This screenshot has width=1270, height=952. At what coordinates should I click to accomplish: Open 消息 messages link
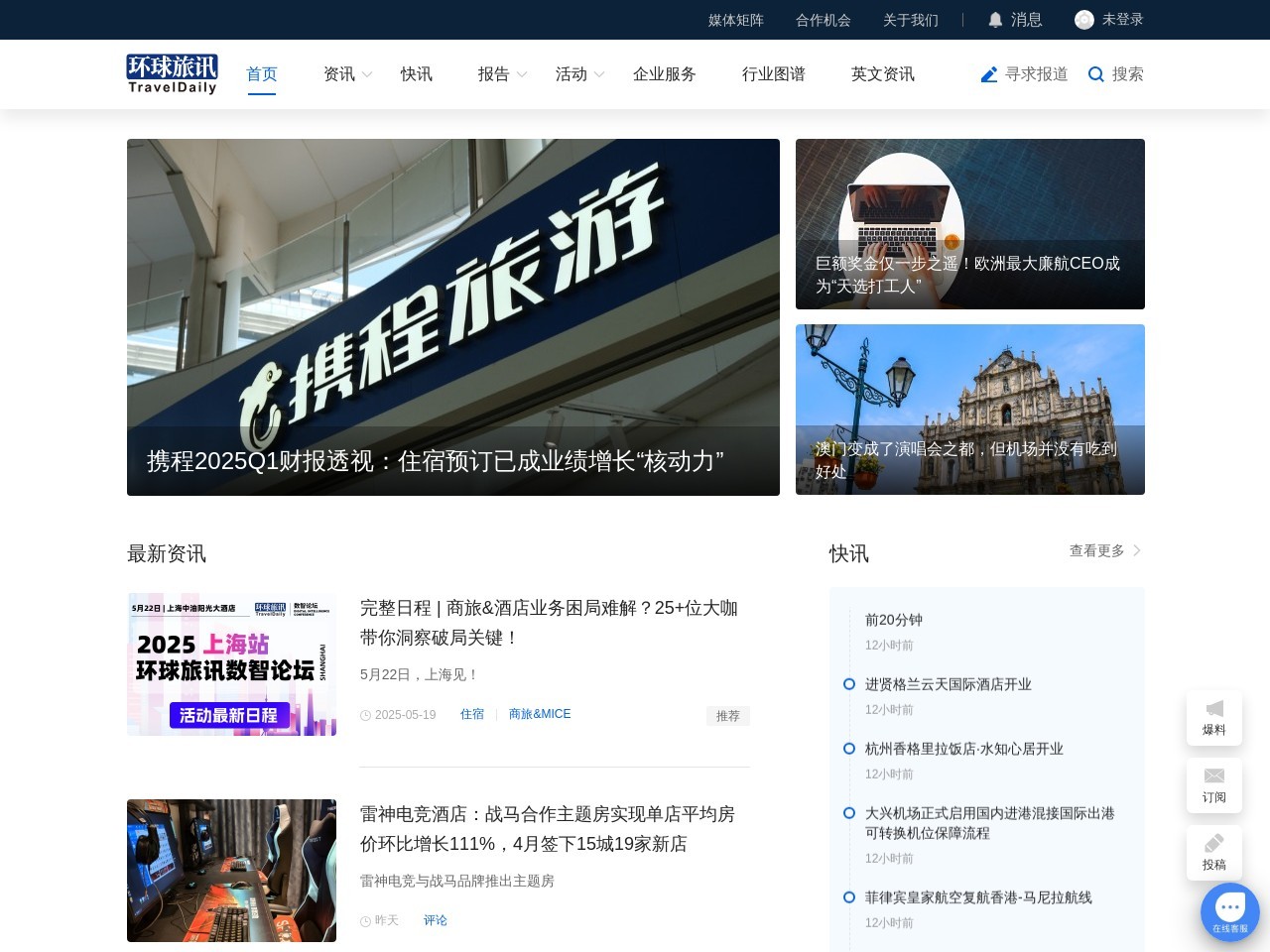pyautogui.click(x=1027, y=20)
